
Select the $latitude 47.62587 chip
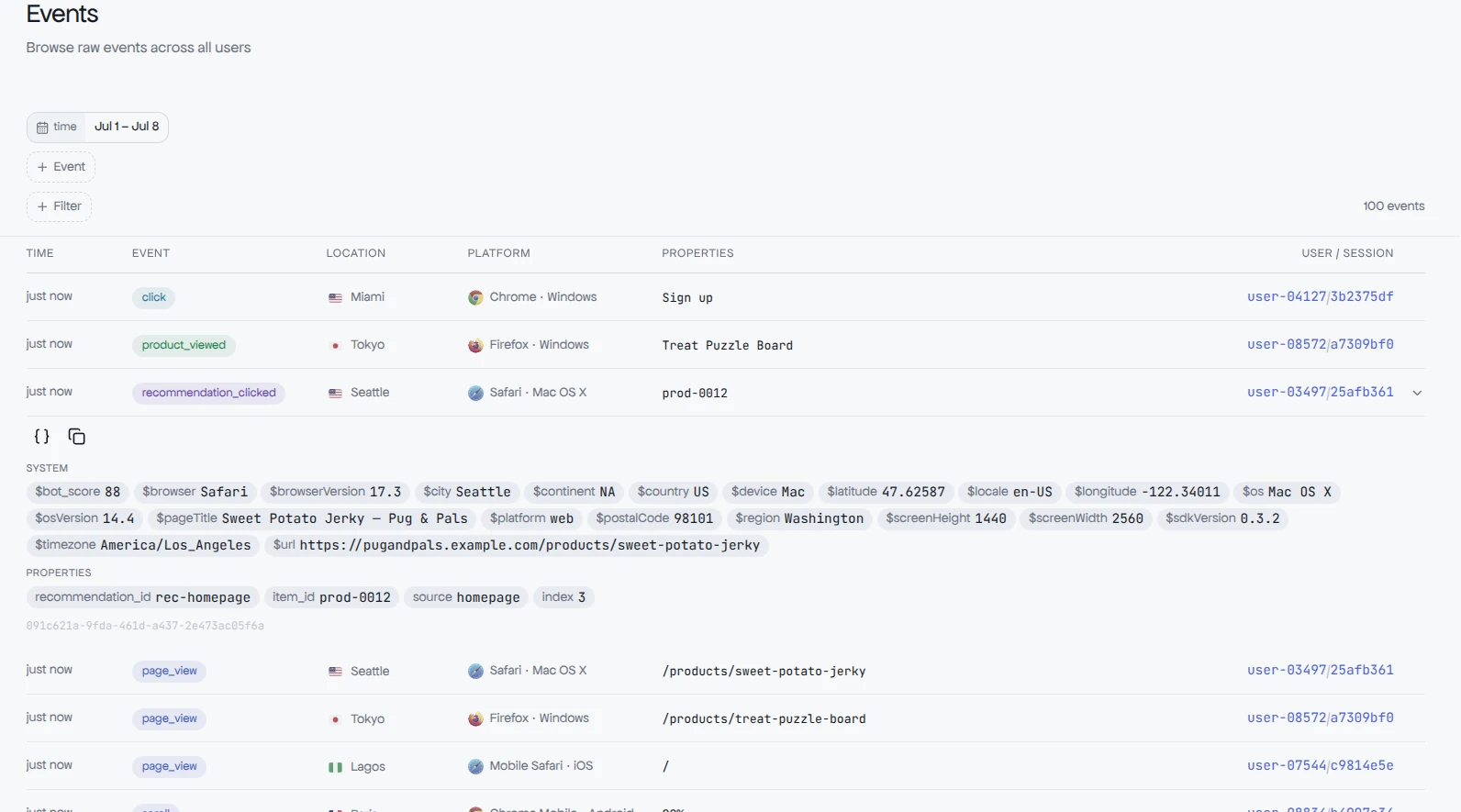[886, 492]
